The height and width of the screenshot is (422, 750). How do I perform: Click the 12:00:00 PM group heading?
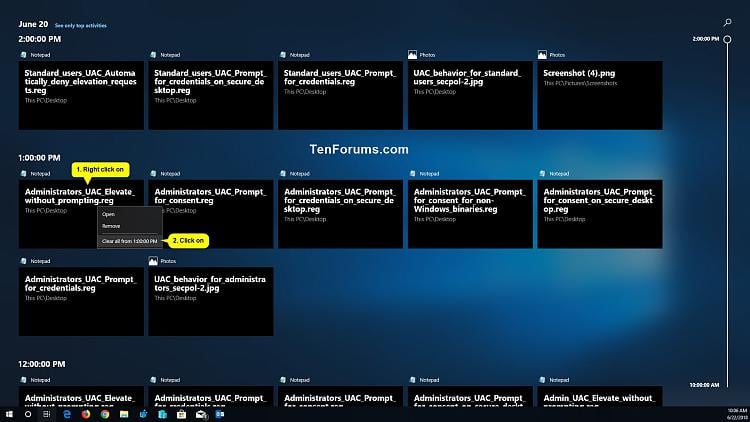tap(42, 364)
